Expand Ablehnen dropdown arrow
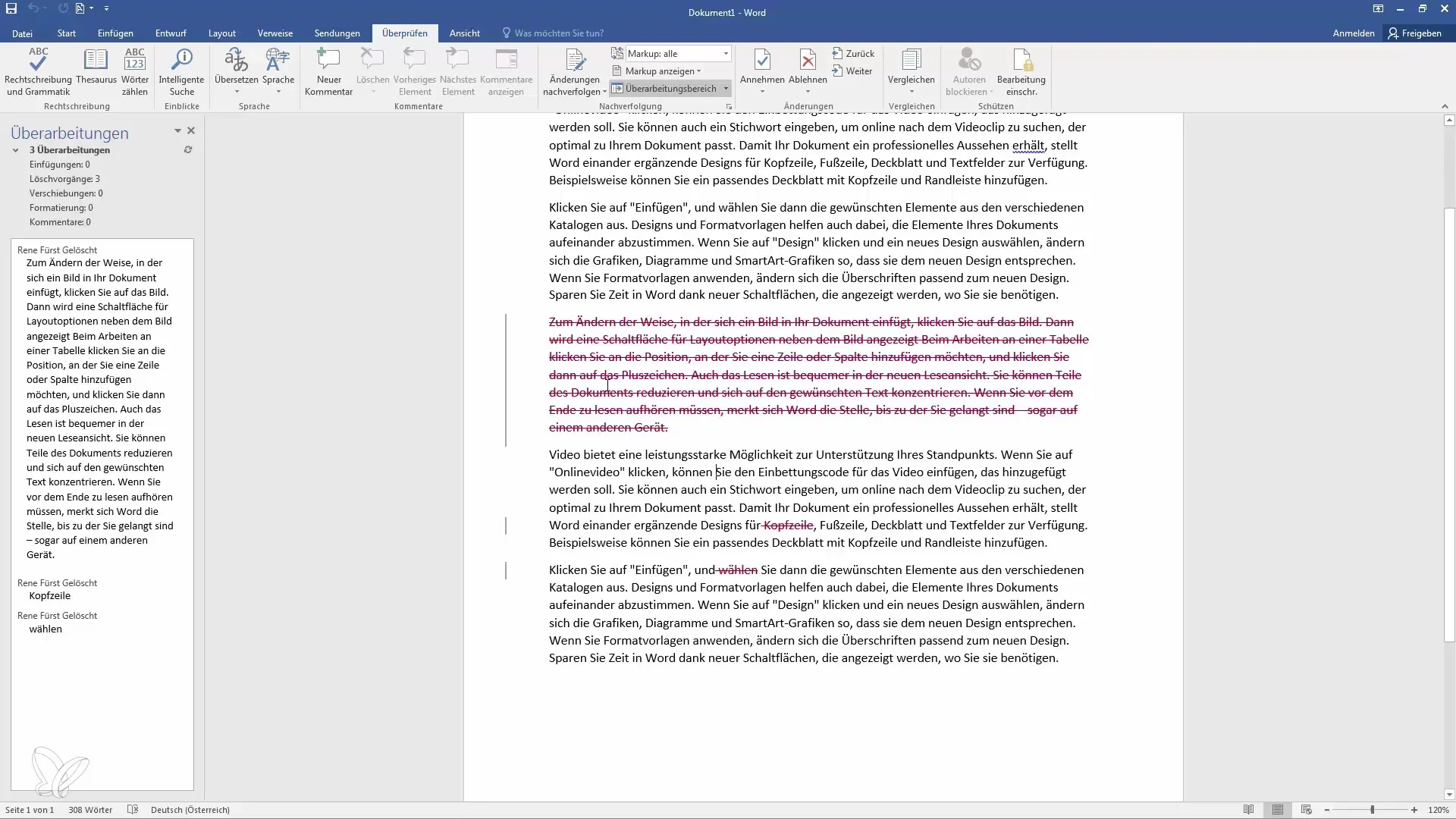The image size is (1456, 819). [808, 92]
